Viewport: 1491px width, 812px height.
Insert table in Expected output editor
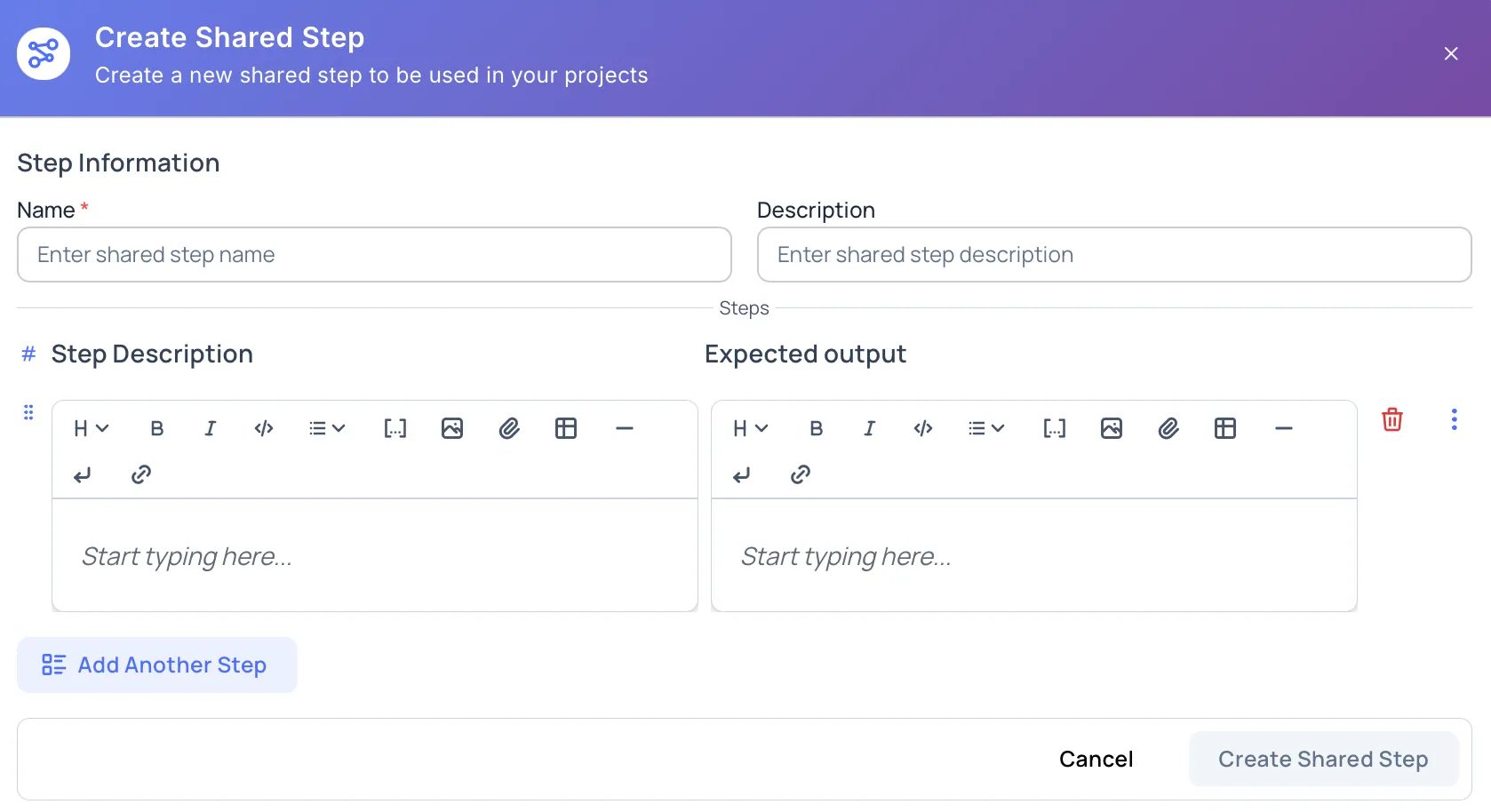click(1225, 428)
